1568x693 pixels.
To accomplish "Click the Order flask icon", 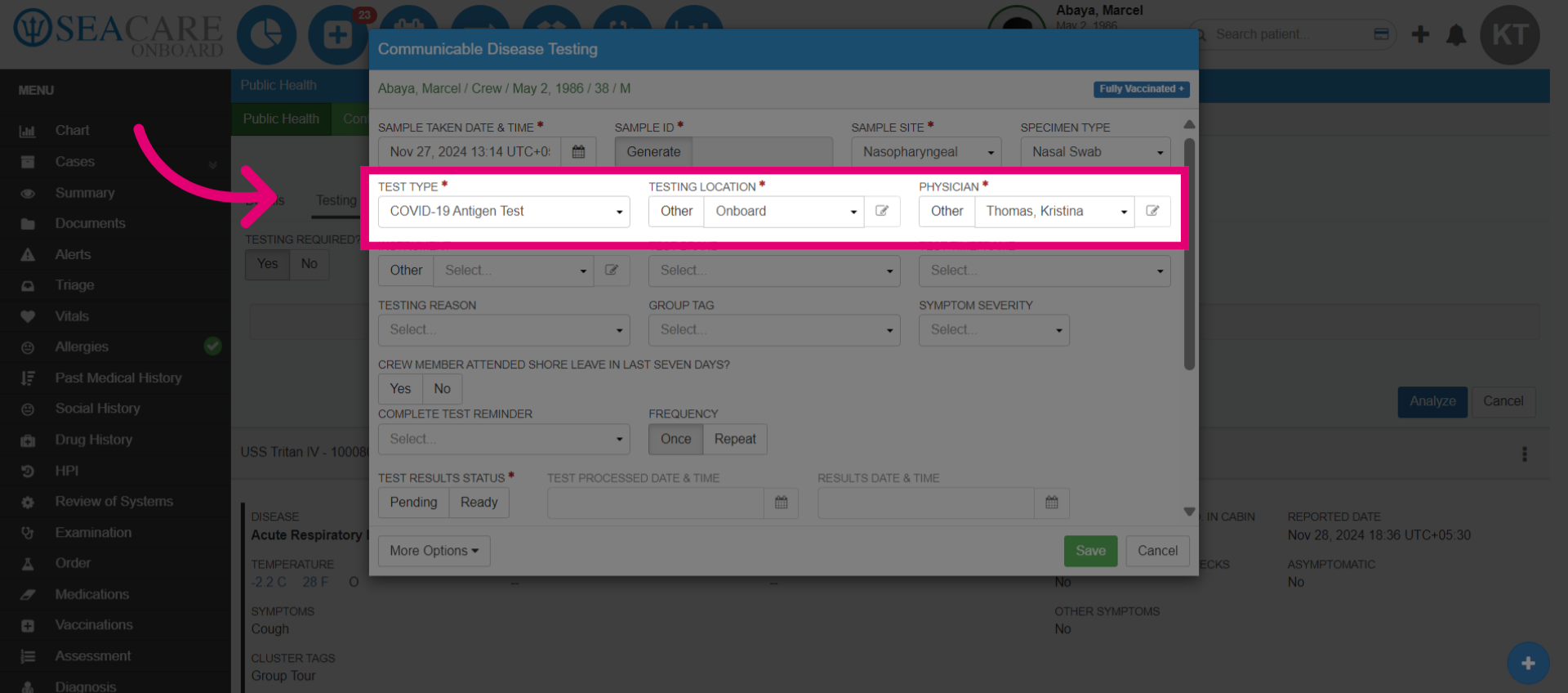I will 28,564.
